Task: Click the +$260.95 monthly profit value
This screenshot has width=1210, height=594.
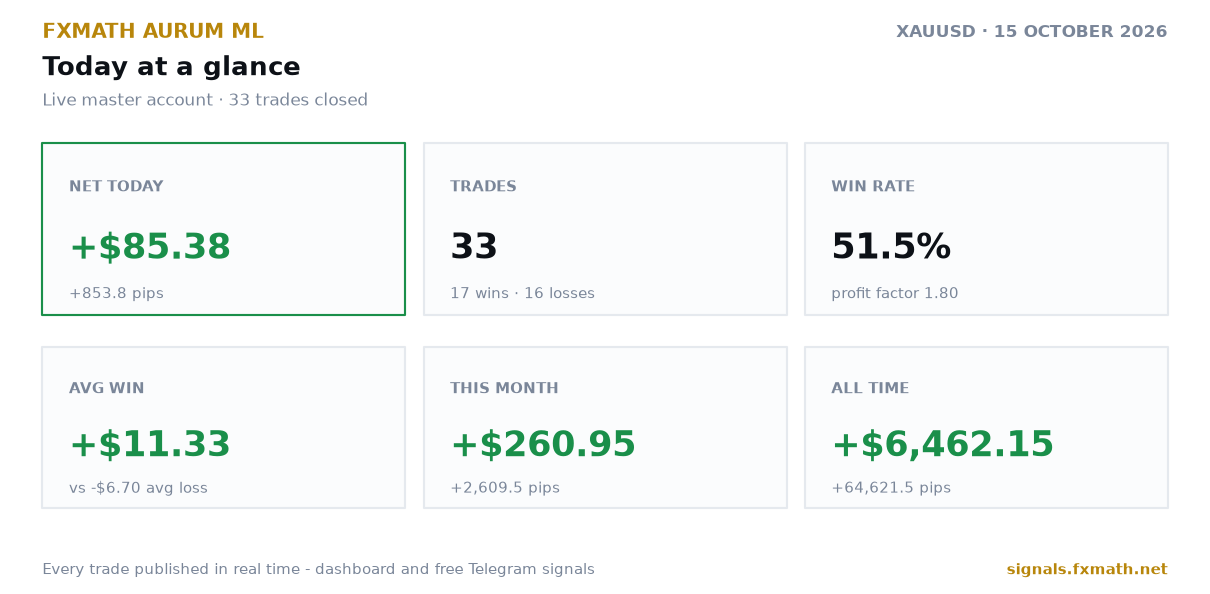Action: (543, 445)
